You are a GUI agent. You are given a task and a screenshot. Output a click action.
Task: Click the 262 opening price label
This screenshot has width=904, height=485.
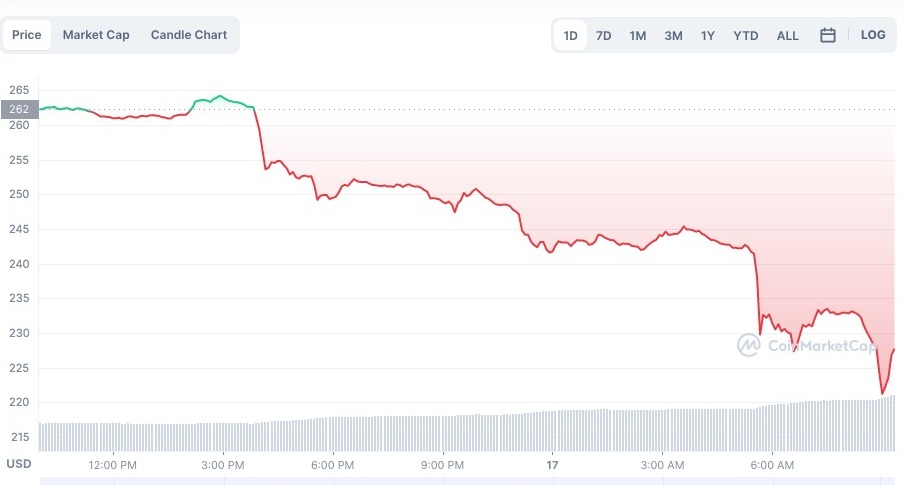(x=20, y=109)
